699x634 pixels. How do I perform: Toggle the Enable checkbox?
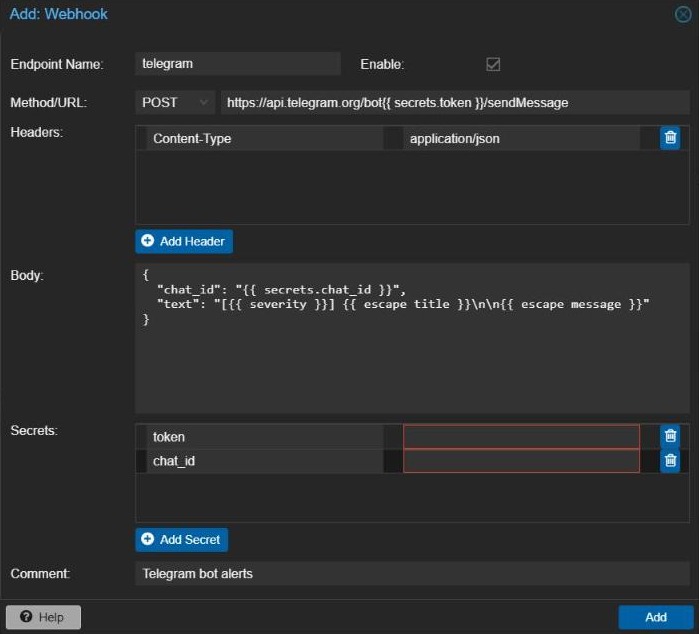pyautogui.click(x=493, y=64)
